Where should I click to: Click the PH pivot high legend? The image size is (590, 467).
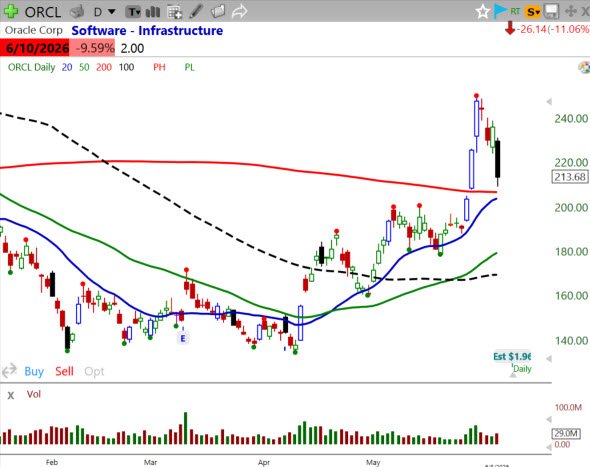[x=159, y=67]
